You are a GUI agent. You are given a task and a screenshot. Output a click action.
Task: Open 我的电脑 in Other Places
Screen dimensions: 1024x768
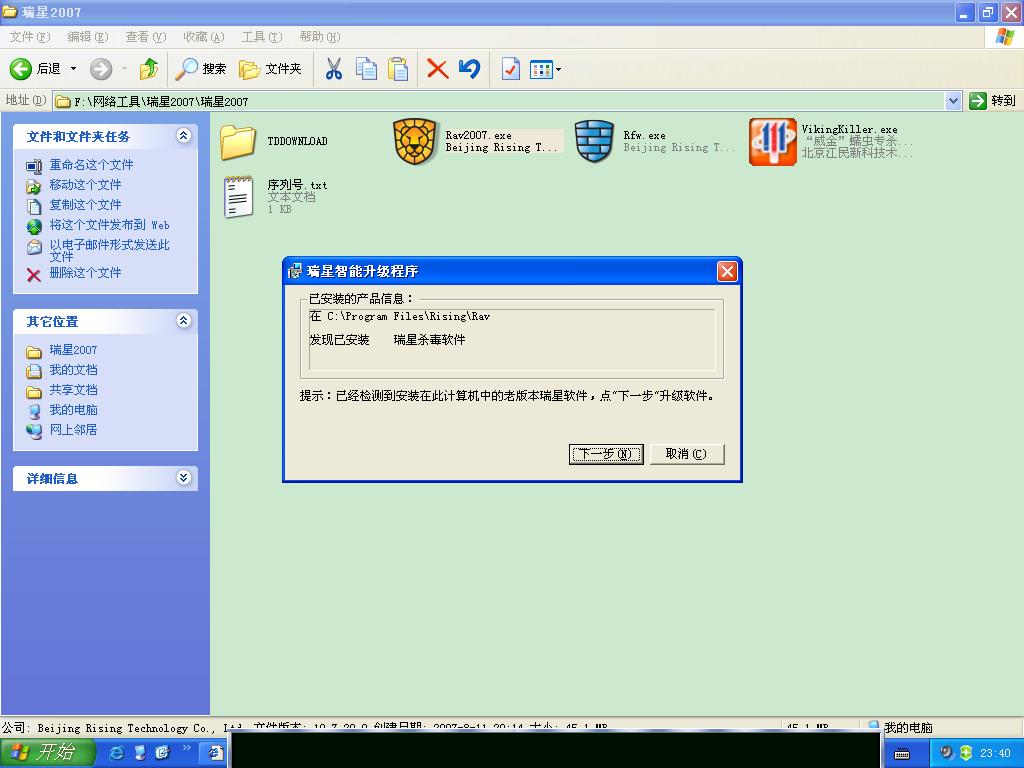pyautogui.click(x=73, y=410)
